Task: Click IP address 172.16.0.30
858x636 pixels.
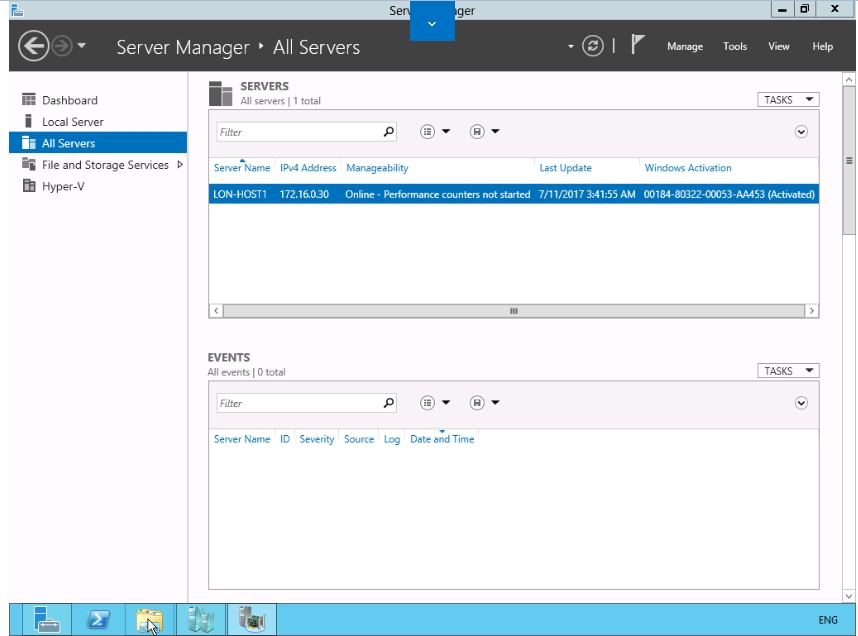Action: pos(304,194)
